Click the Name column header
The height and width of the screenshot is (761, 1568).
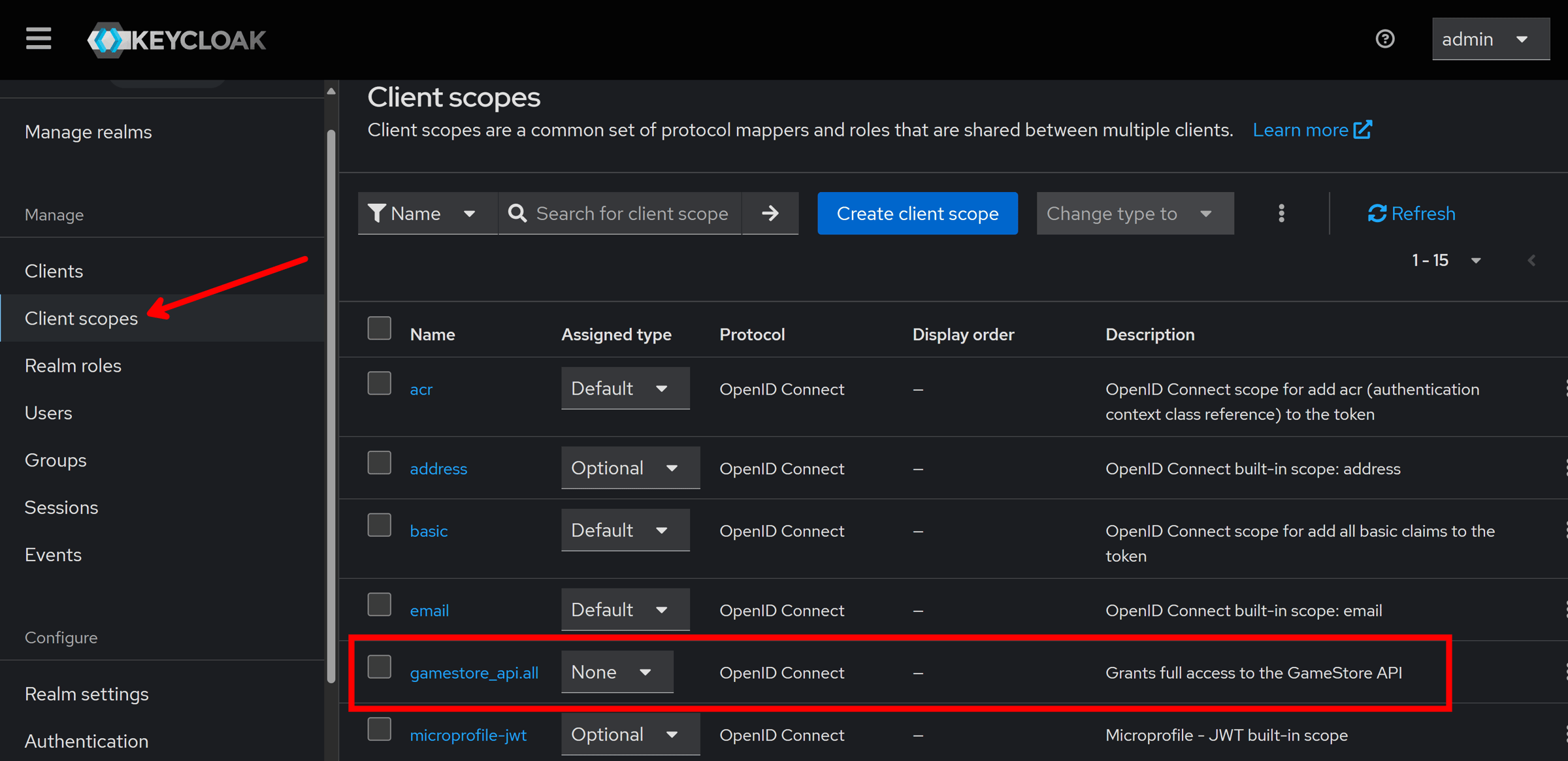pos(433,334)
